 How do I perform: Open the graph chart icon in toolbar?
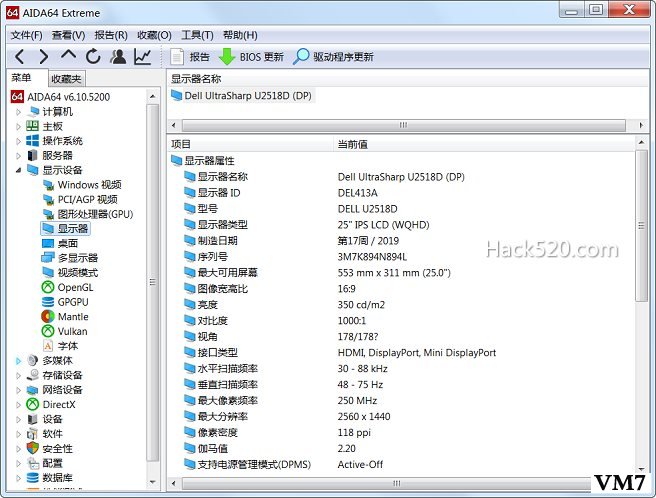(x=143, y=56)
